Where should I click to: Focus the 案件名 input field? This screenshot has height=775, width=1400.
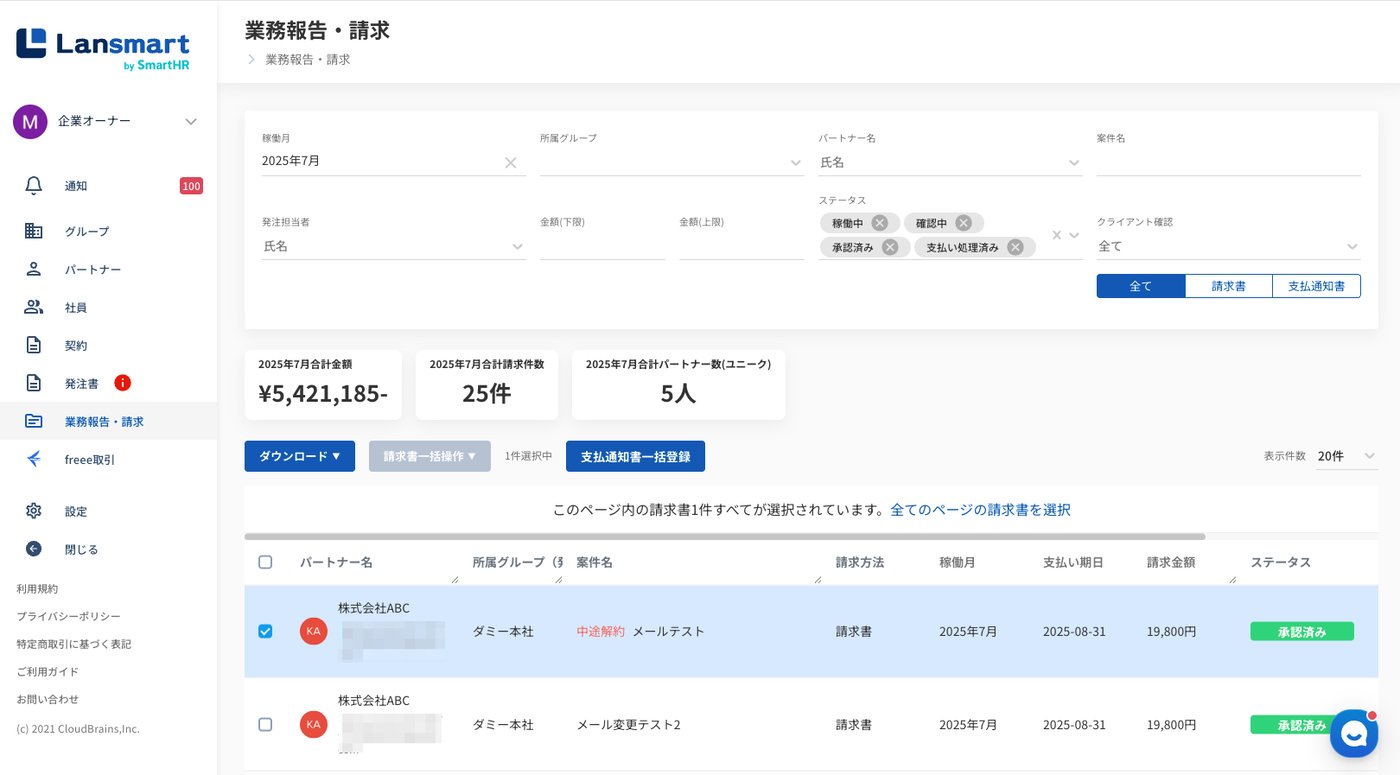tap(1228, 162)
